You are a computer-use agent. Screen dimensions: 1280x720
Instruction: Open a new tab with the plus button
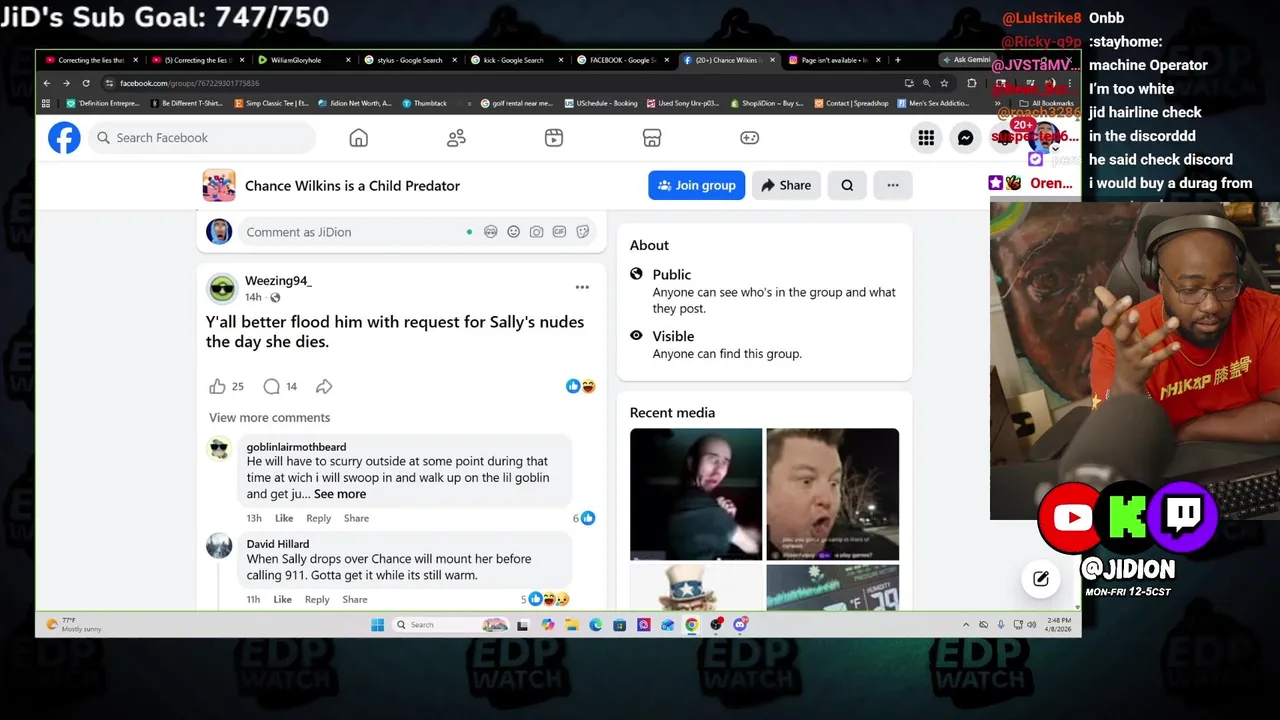pos(897,60)
